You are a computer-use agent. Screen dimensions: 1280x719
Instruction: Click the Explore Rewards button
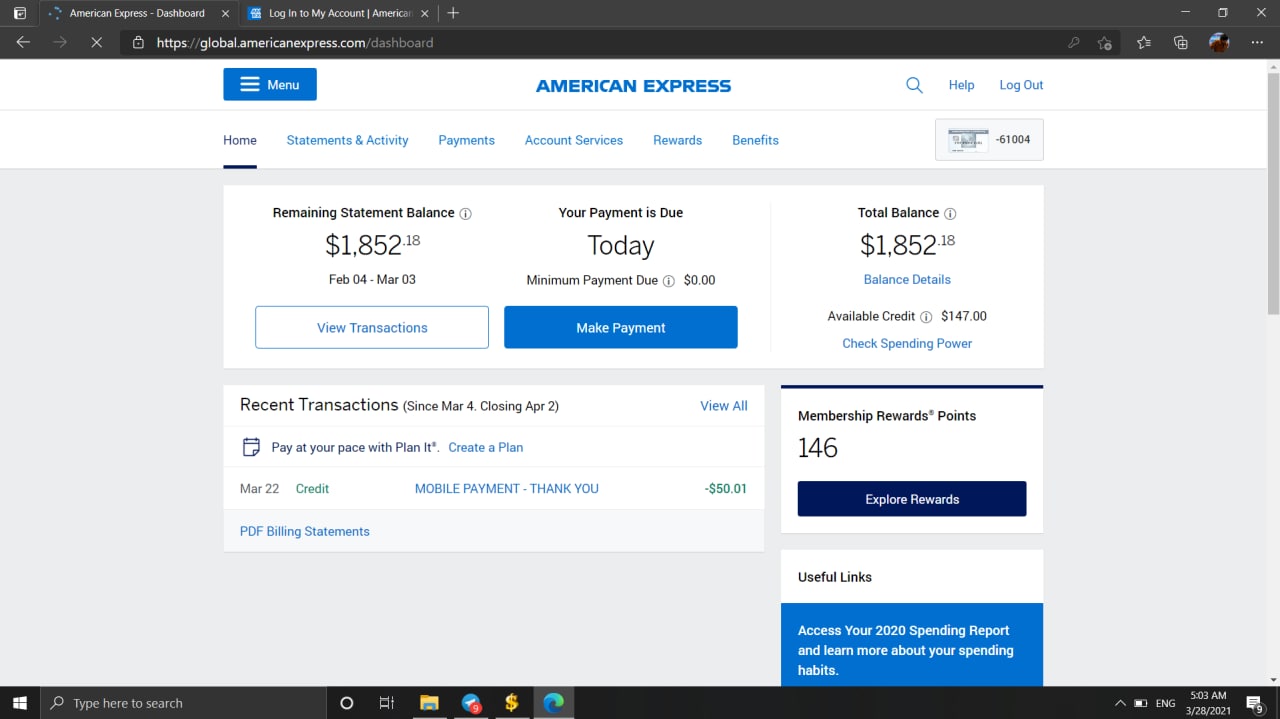tap(912, 499)
